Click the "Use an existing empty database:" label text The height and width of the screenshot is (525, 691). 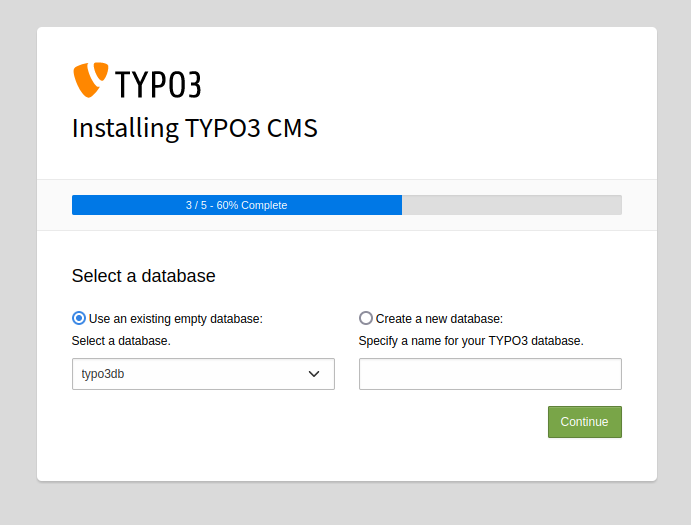click(175, 319)
